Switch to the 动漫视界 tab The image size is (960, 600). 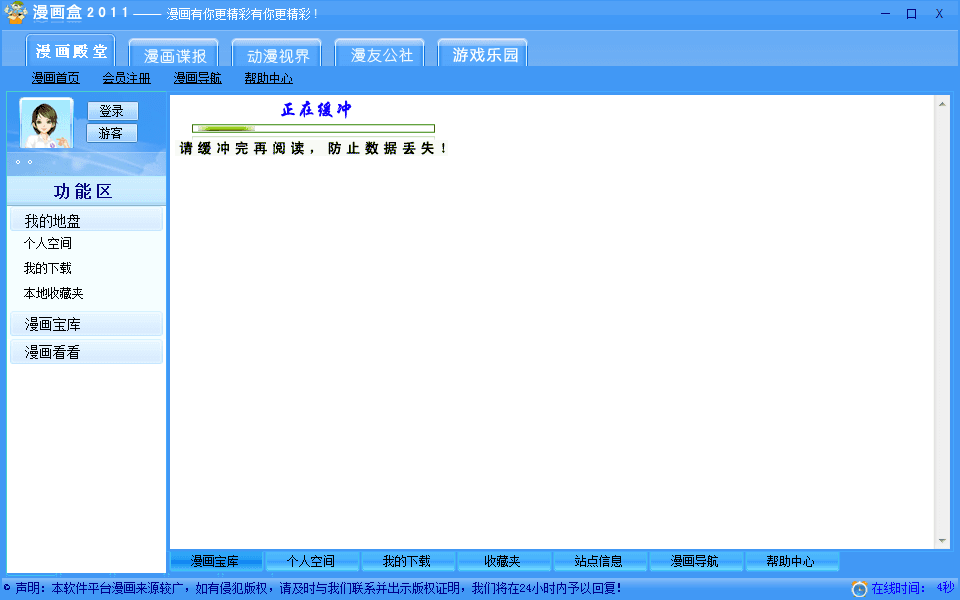[276, 55]
